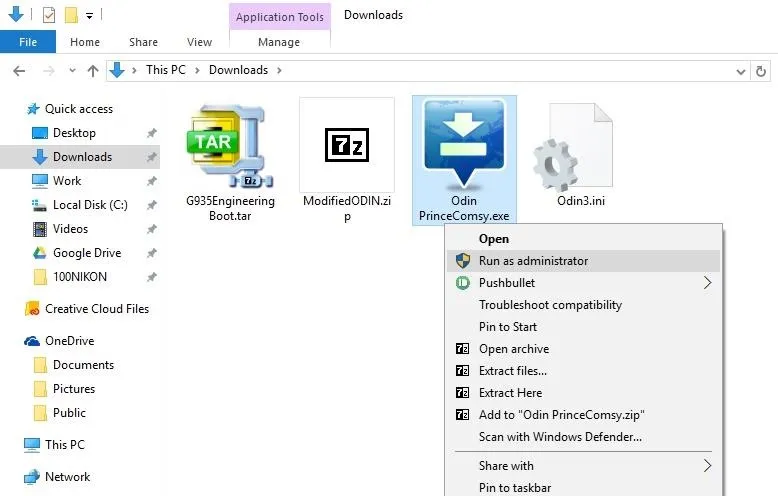Viewport: 778px width, 496px height.
Task: Switch to the Home ribbon tab
Action: tap(85, 42)
